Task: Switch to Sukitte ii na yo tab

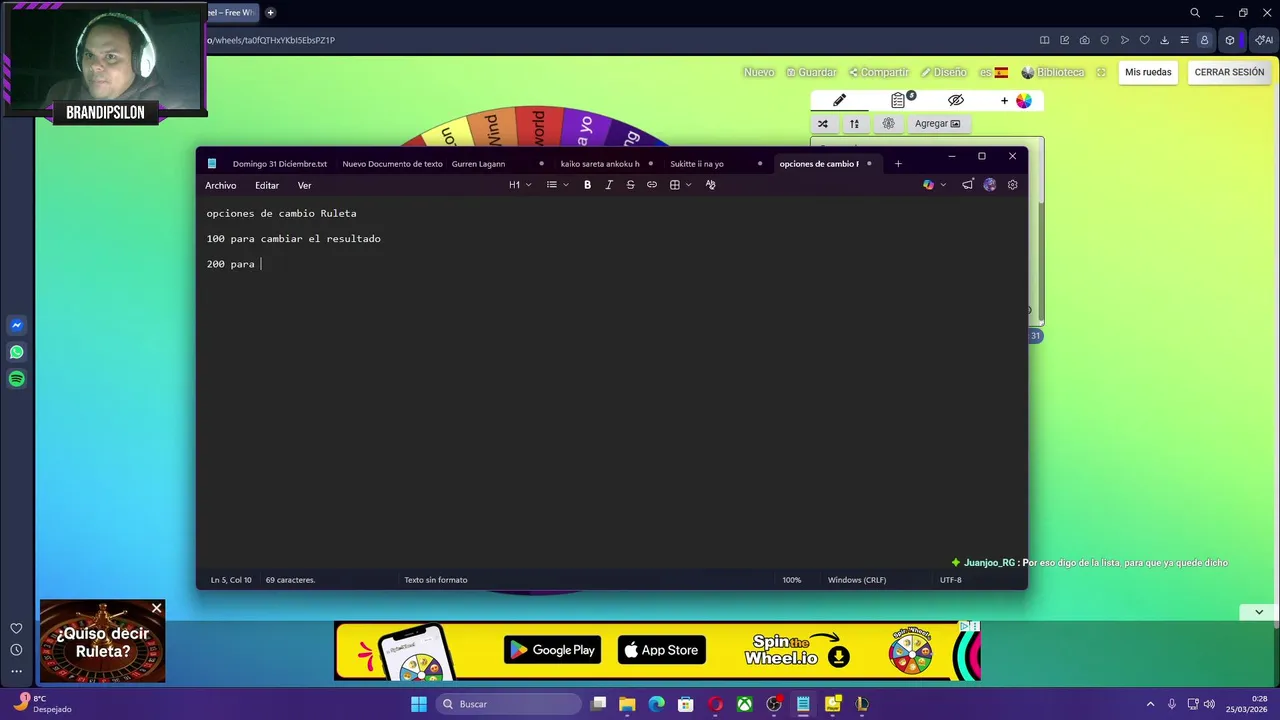Action: coord(697,164)
